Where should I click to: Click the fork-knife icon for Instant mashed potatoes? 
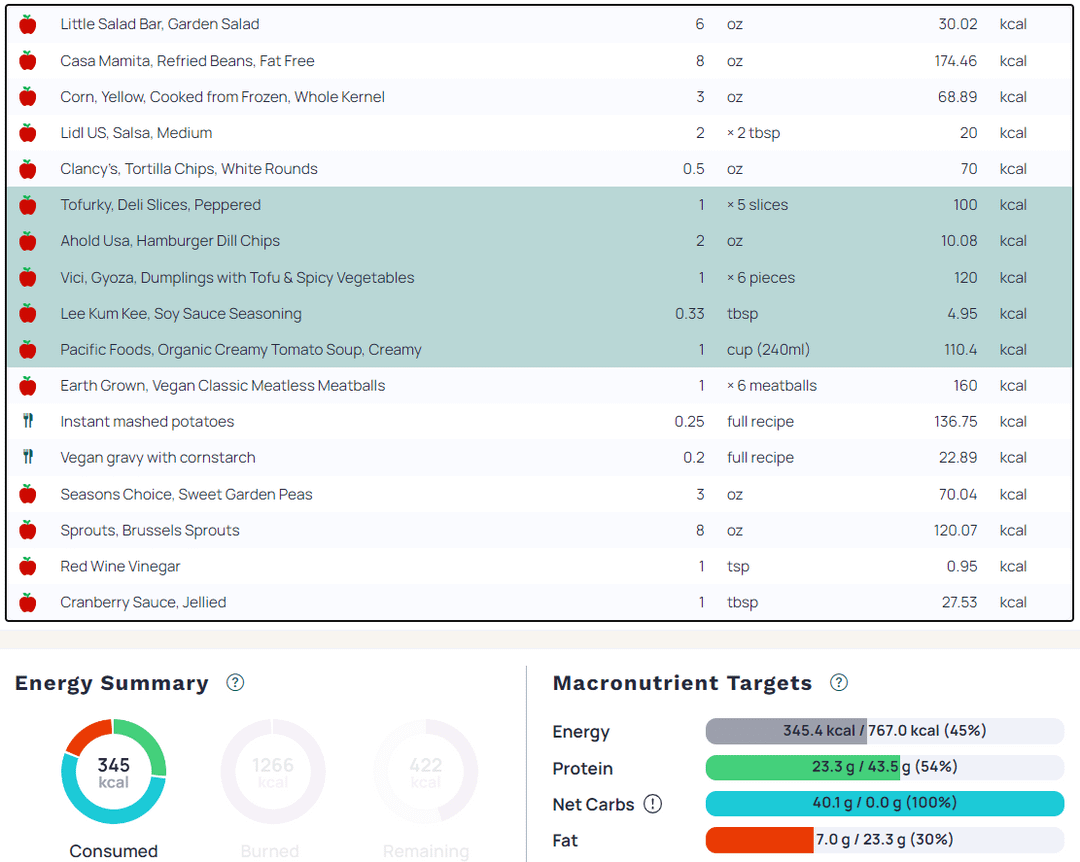28,421
